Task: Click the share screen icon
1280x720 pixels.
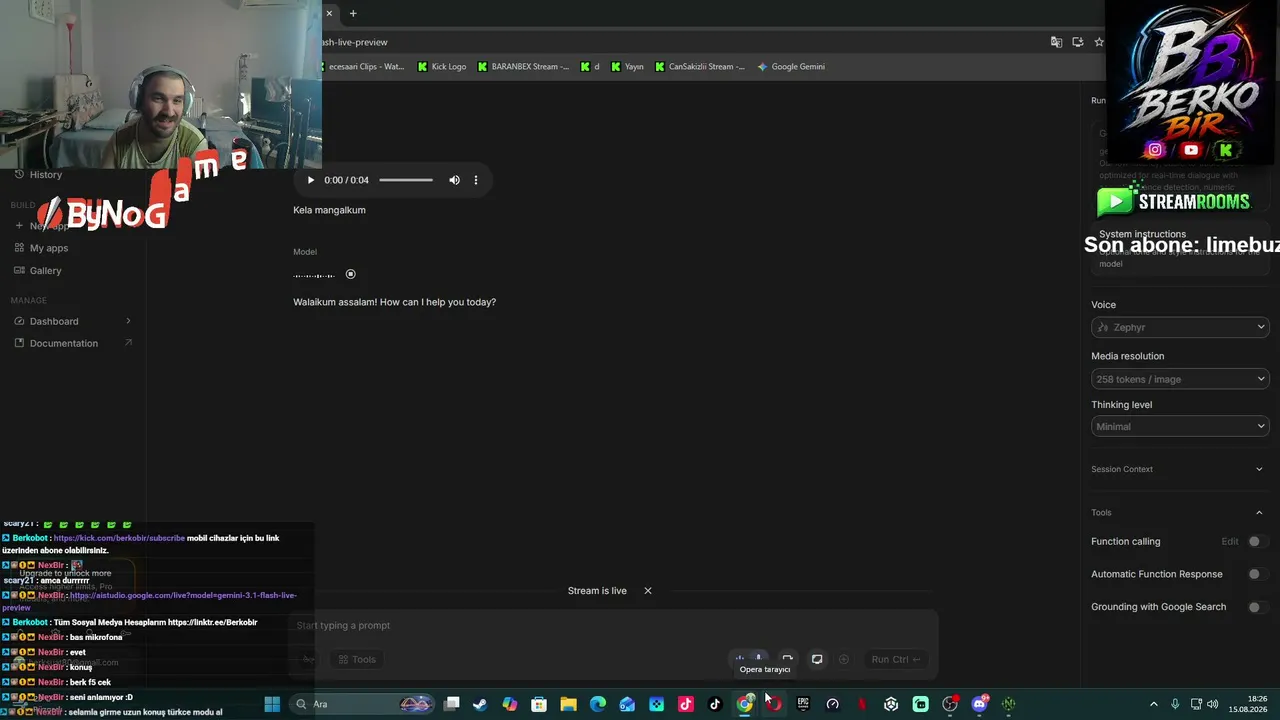Action: (x=817, y=659)
